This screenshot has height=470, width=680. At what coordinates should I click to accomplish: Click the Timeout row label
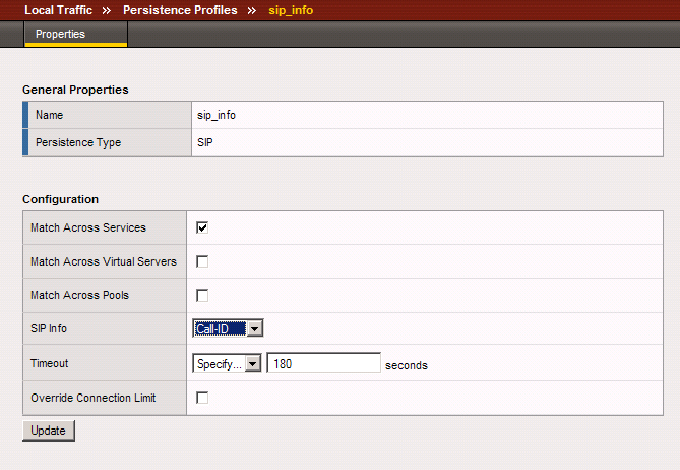click(50, 364)
